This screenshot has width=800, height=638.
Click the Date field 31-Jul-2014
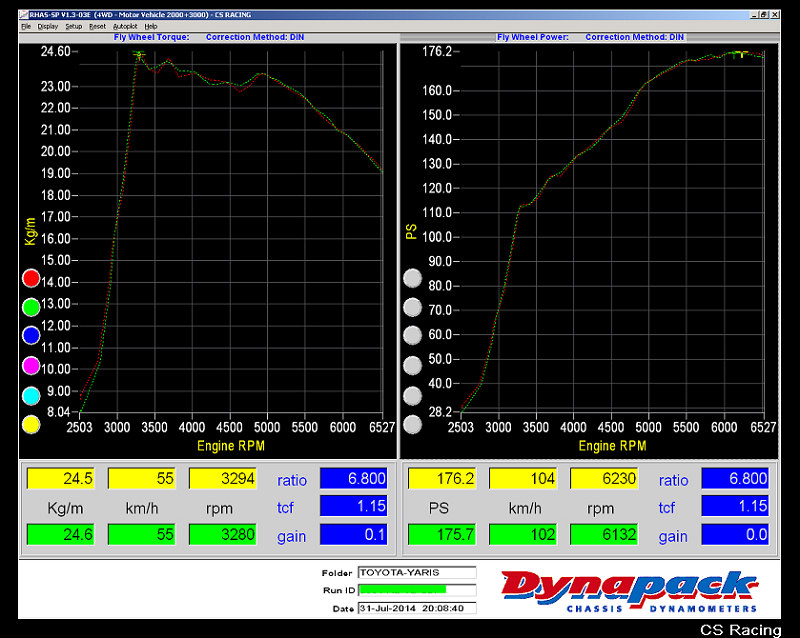click(417, 608)
